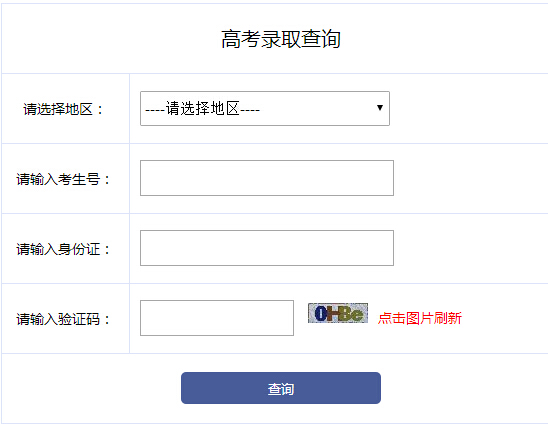
Task: Click the captcha image to refresh it
Action: [338, 313]
